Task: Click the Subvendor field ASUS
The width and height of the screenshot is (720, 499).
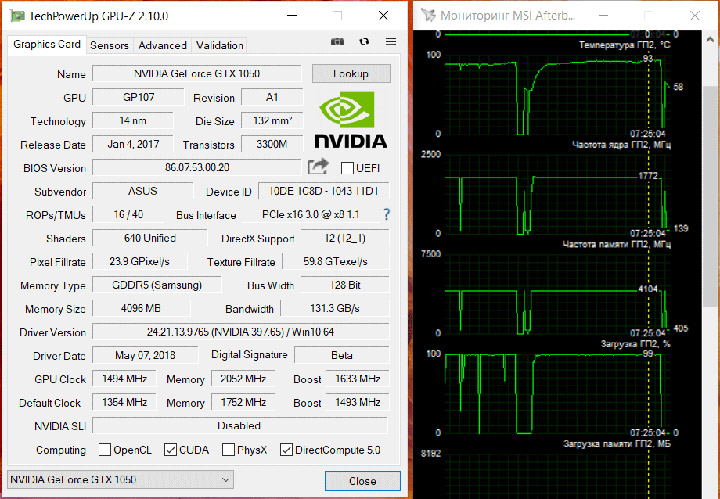Action: click(x=143, y=191)
